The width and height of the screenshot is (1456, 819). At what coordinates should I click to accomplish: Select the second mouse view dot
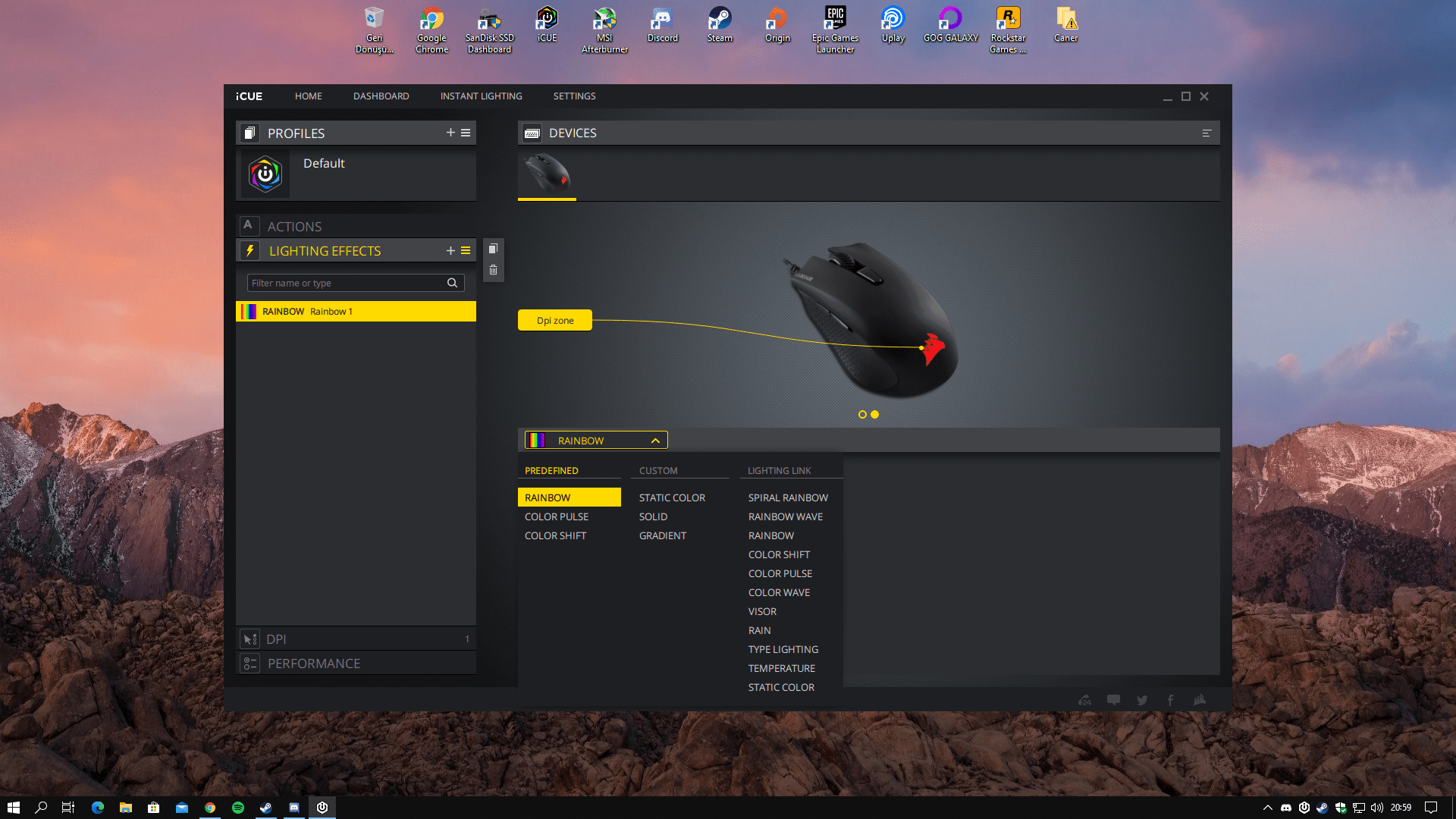click(875, 415)
